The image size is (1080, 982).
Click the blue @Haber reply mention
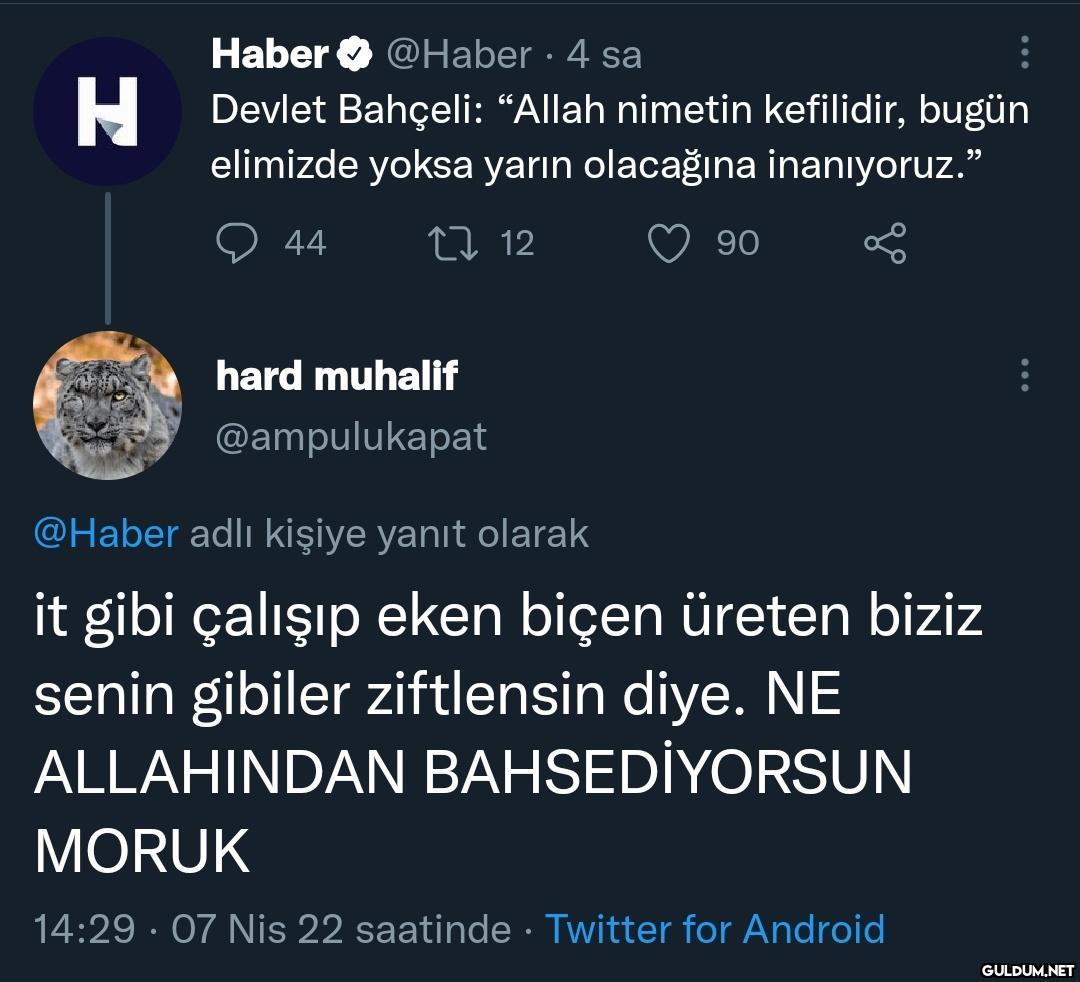pos(107,534)
